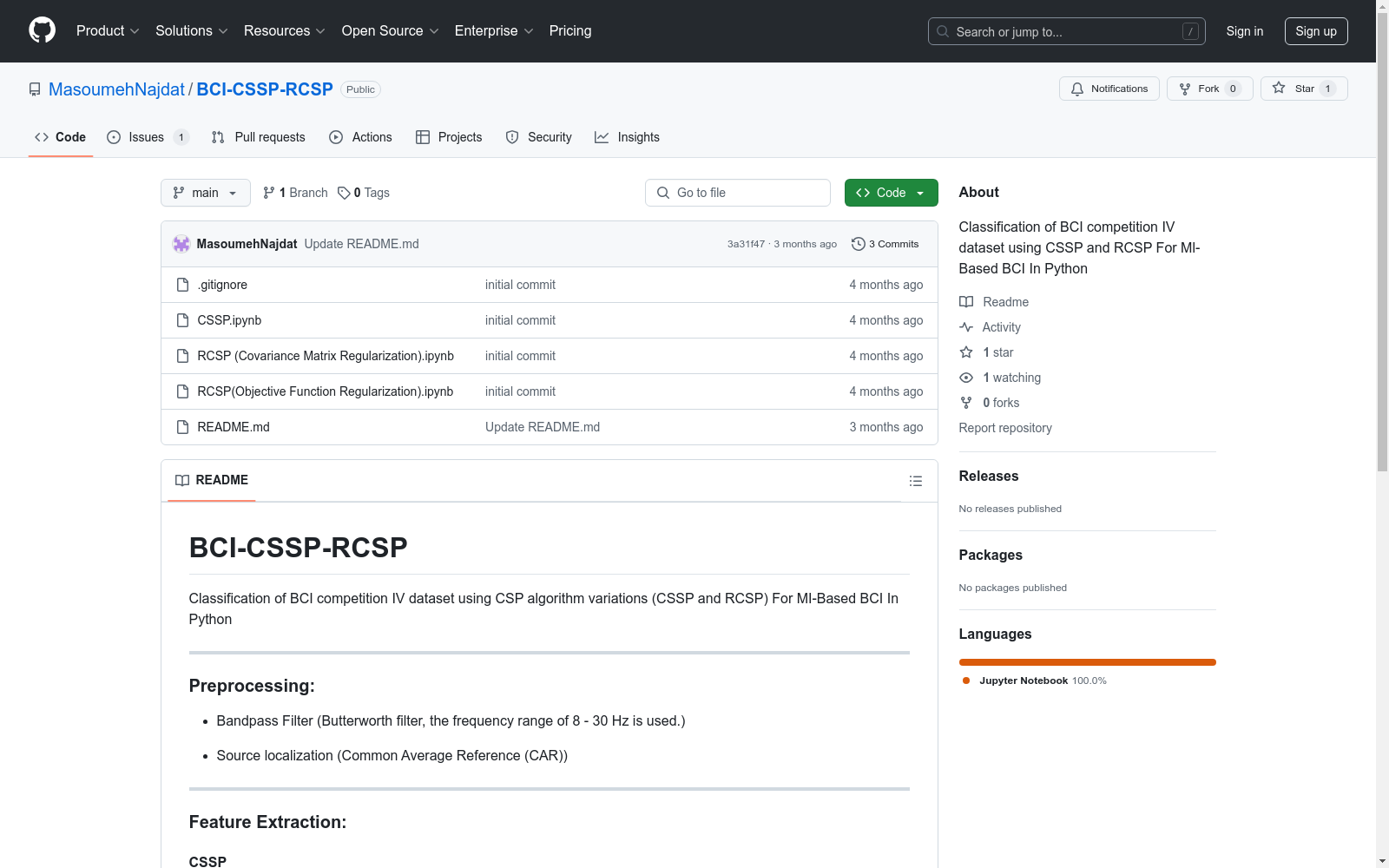Click the star count 1 badge
1389x868 pixels.
click(x=1327, y=89)
